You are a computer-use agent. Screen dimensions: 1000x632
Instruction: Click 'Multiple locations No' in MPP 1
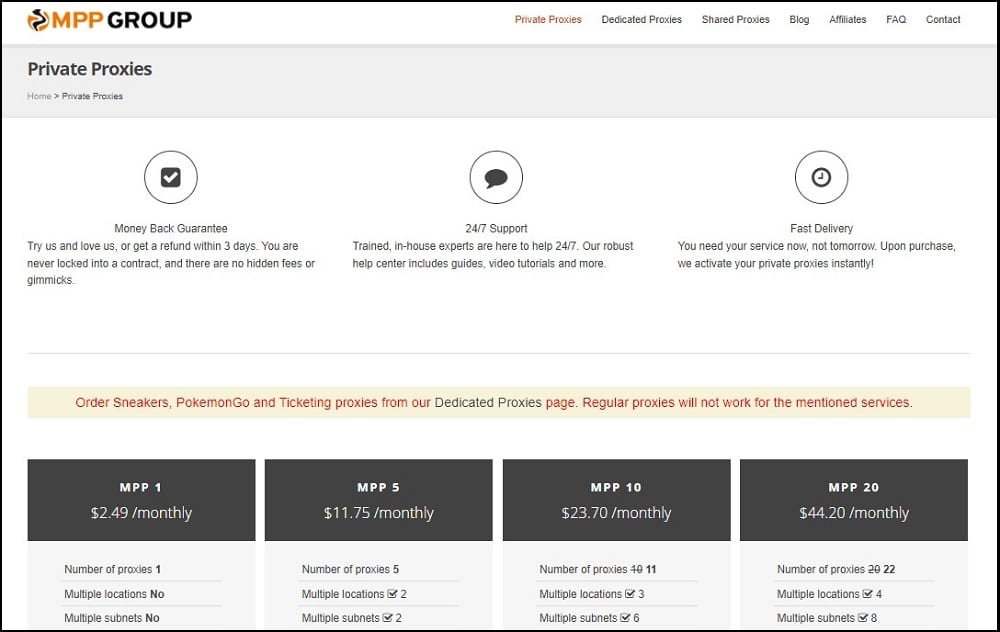[114, 594]
